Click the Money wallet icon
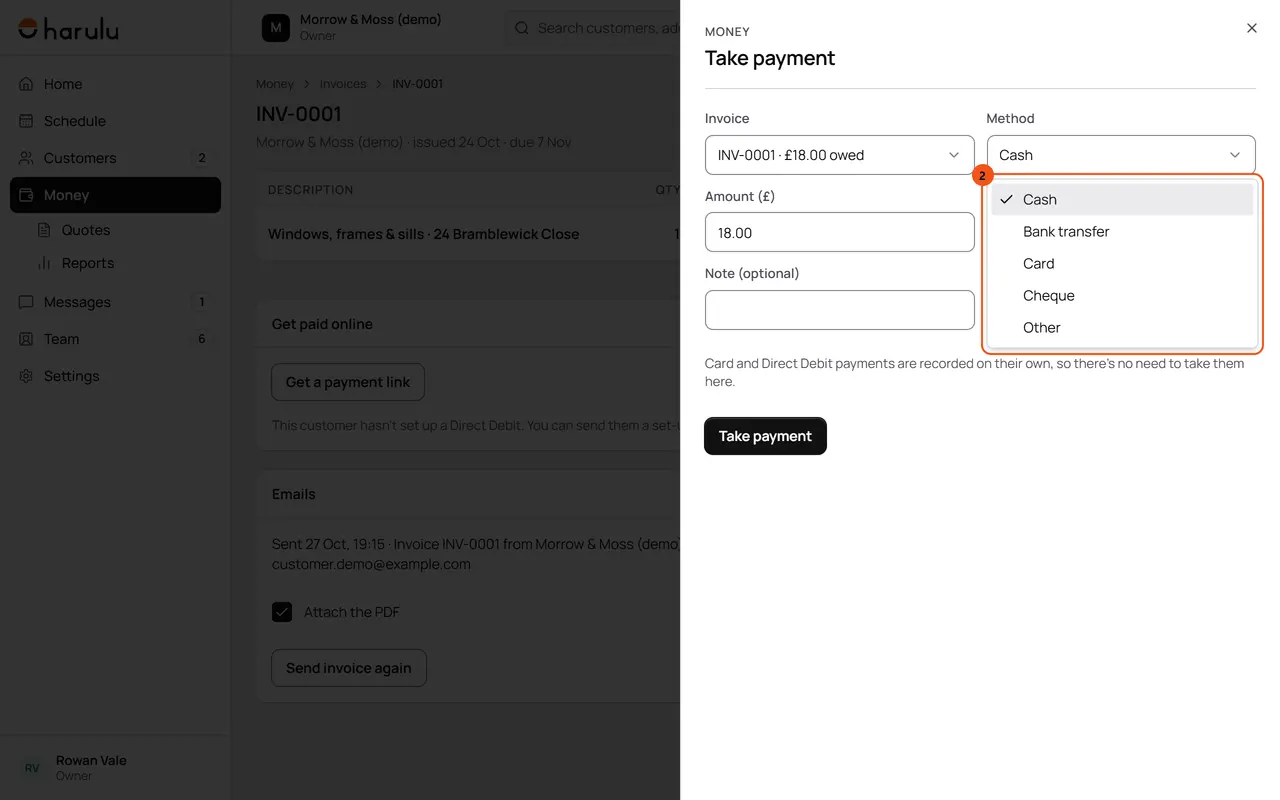This screenshot has width=1280, height=800. (x=27, y=195)
